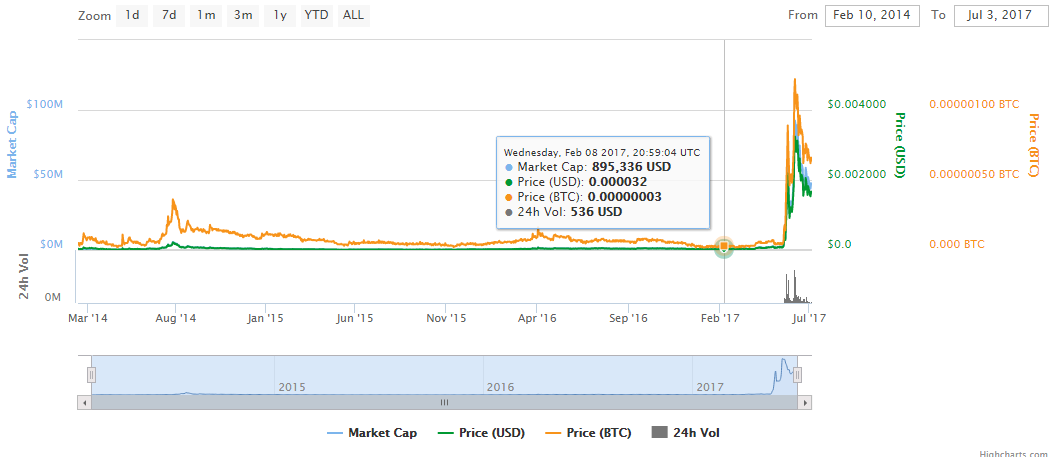Set zoom range to 1d
This screenshot has width=1055, height=457.
click(x=132, y=15)
